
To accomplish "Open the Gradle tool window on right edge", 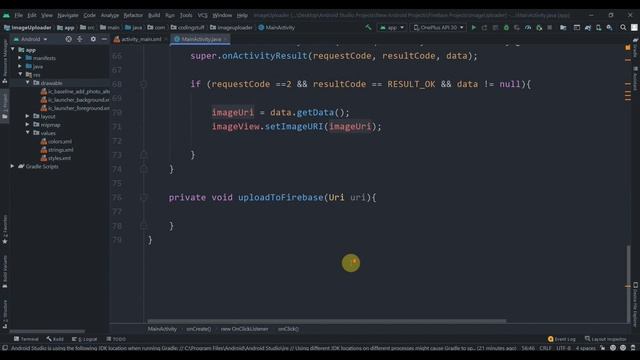I will (x=636, y=48).
